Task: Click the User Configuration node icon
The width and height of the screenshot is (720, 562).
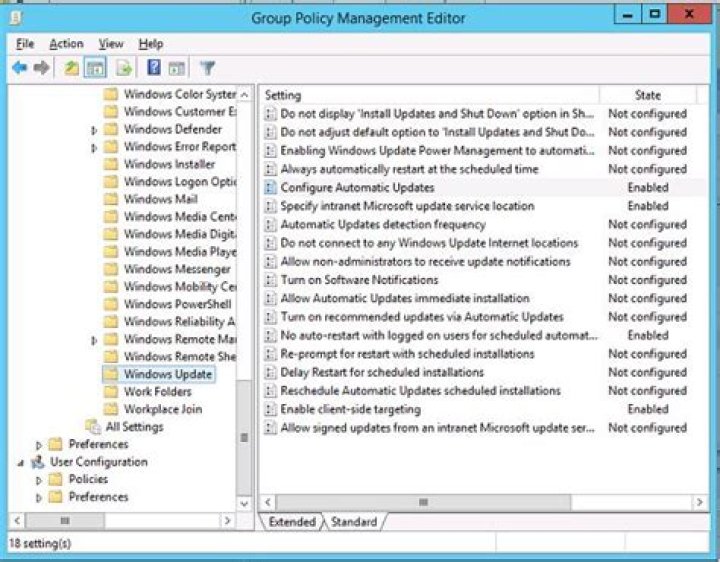Action: (x=38, y=462)
